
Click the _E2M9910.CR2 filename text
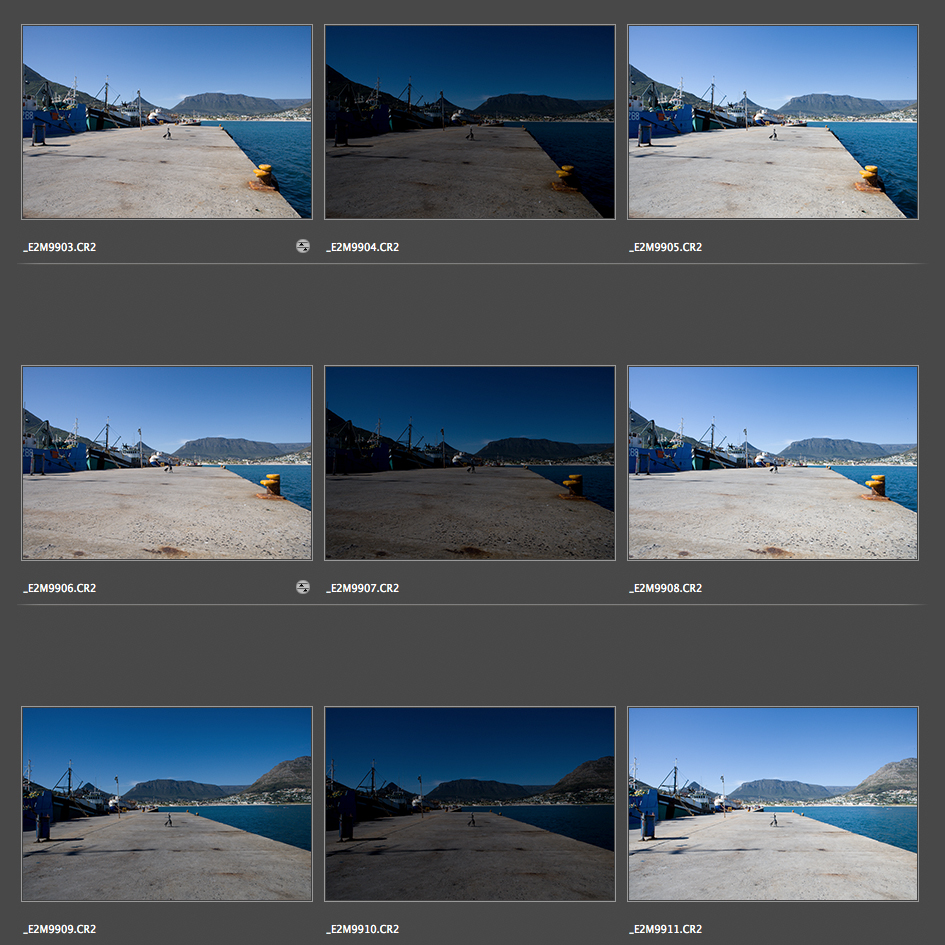click(x=363, y=929)
